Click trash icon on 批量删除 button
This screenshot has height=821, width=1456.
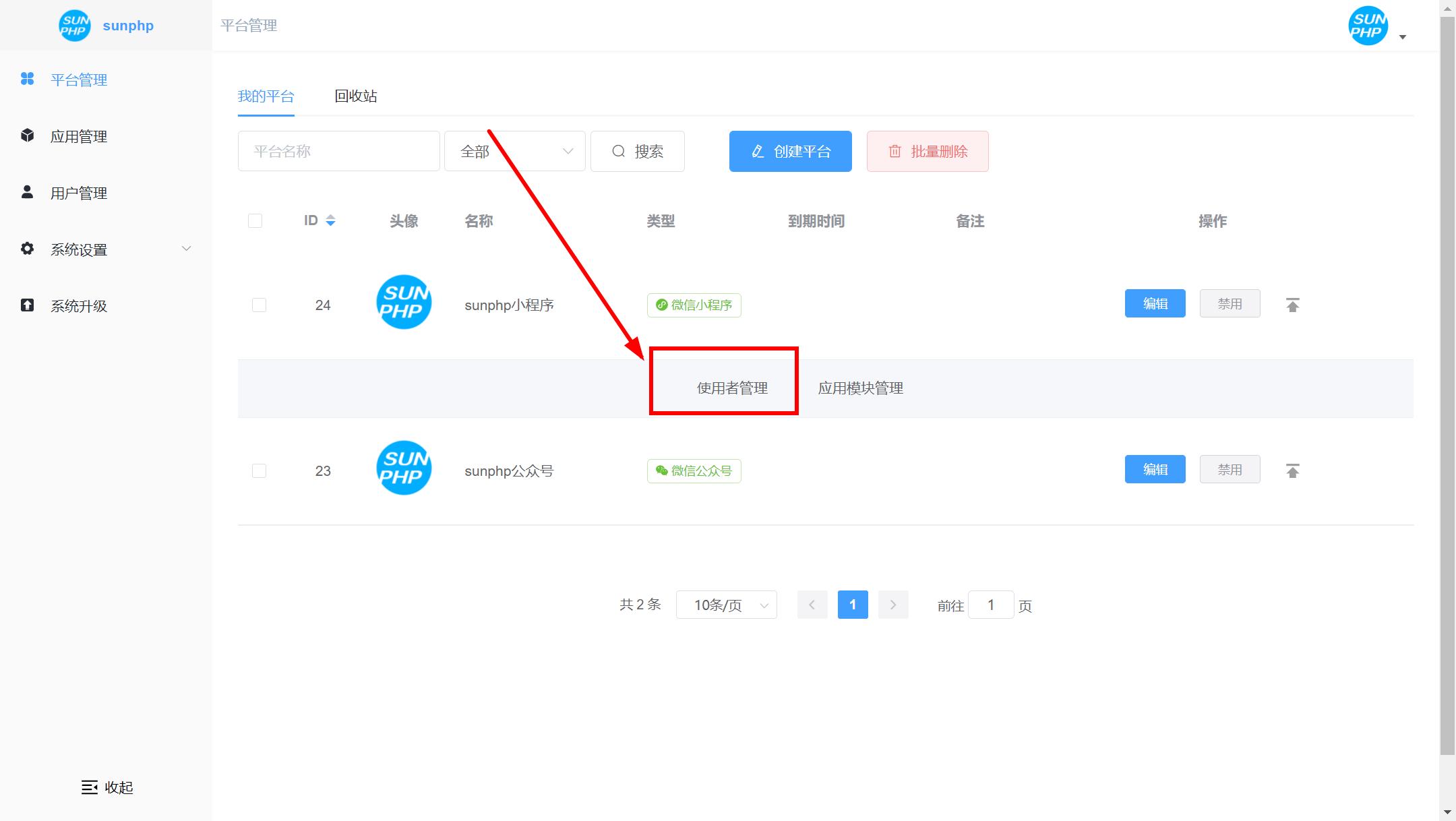894,151
